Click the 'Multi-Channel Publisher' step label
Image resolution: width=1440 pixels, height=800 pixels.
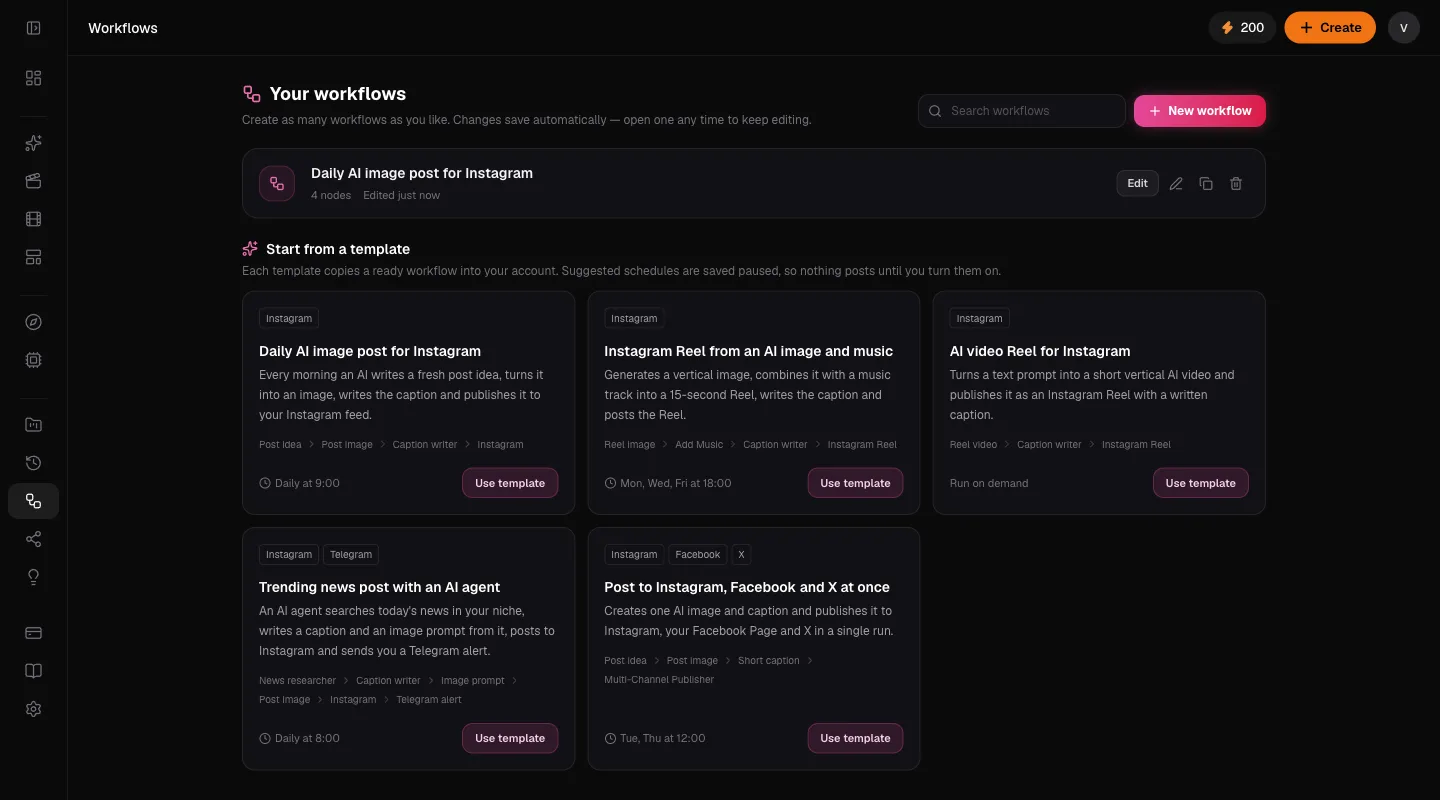coord(659,680)
